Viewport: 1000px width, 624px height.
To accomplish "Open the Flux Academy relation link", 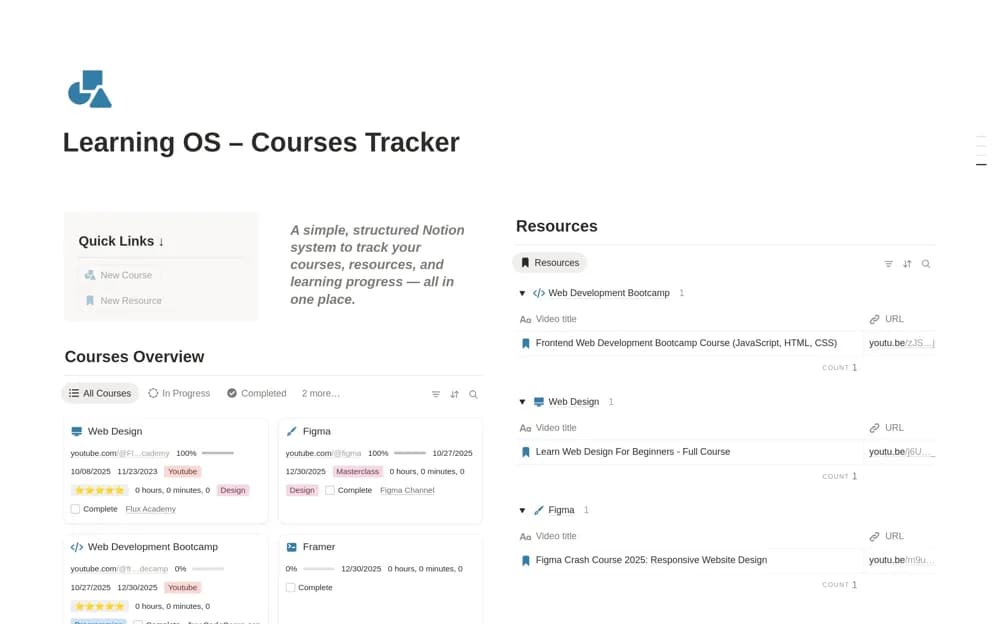I will click(x=151, y=509).
